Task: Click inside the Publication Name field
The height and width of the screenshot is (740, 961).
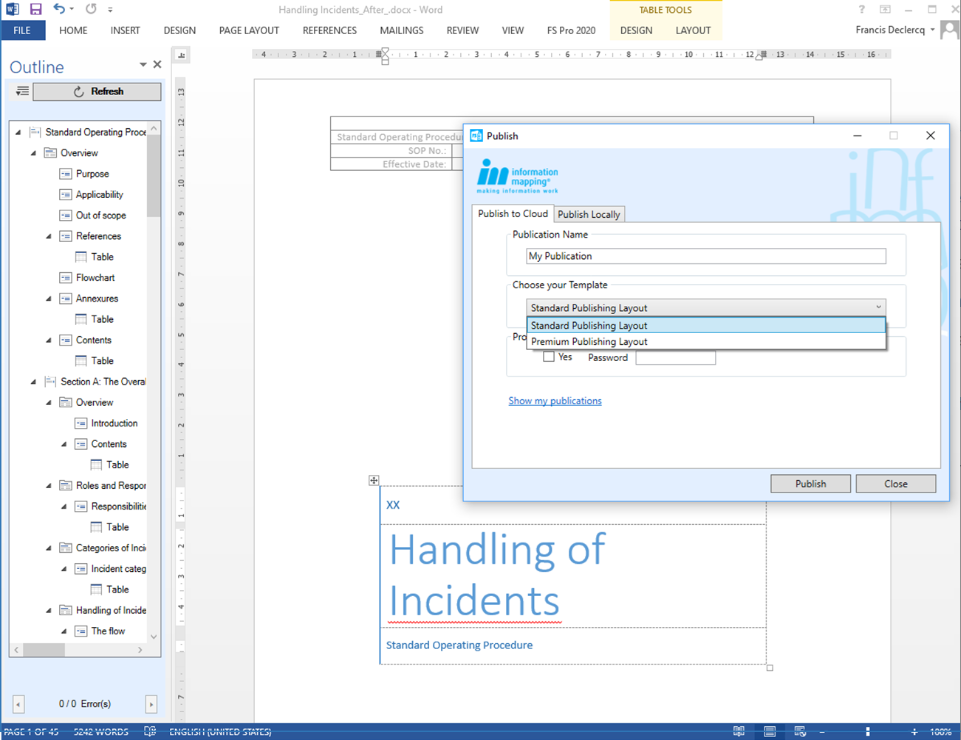Action: 705,256
